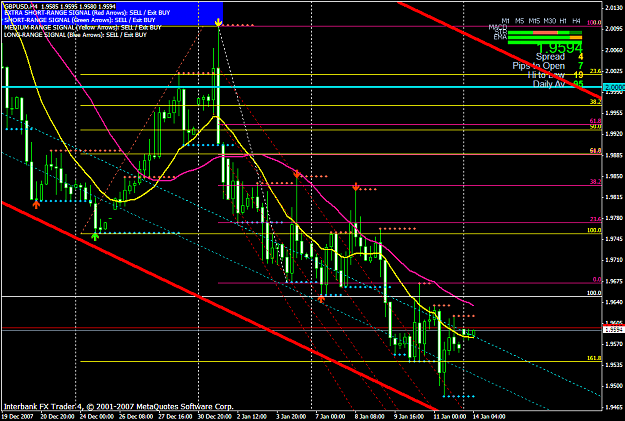Screen dimensions: 625x421
Task: Click the 27 Dec 16:00 time label
Action: point(175,417)
